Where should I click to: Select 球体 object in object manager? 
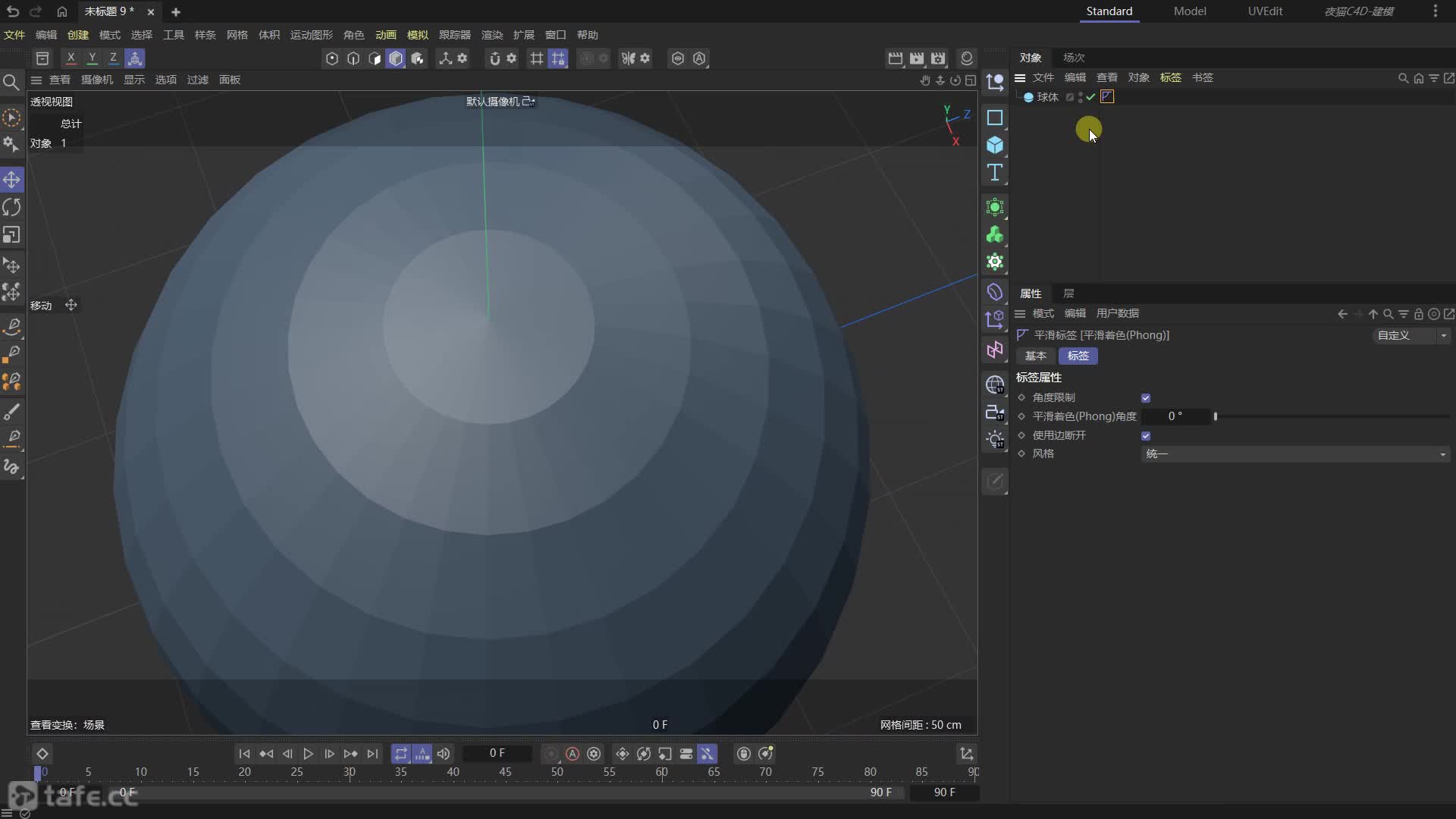point(1048,97)
